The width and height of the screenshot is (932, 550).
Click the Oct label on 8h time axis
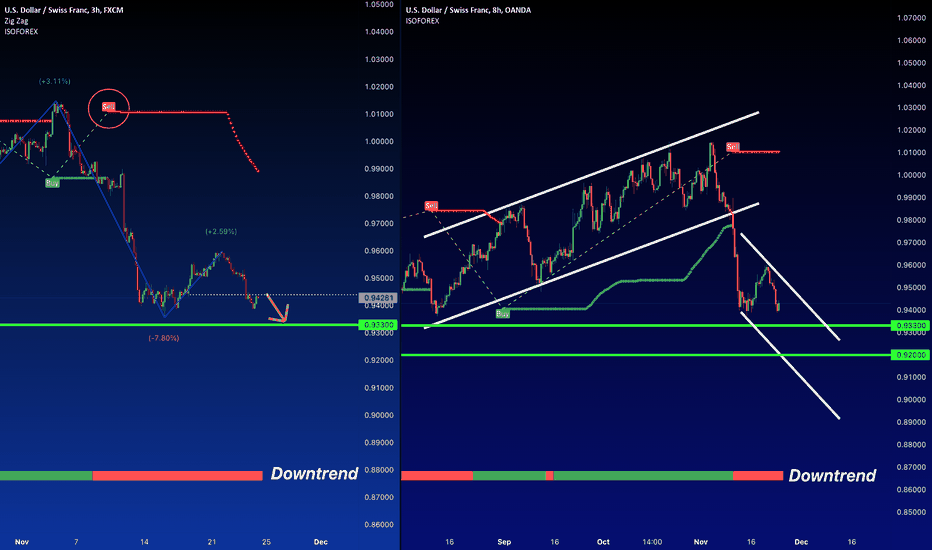tap(603, 542)
